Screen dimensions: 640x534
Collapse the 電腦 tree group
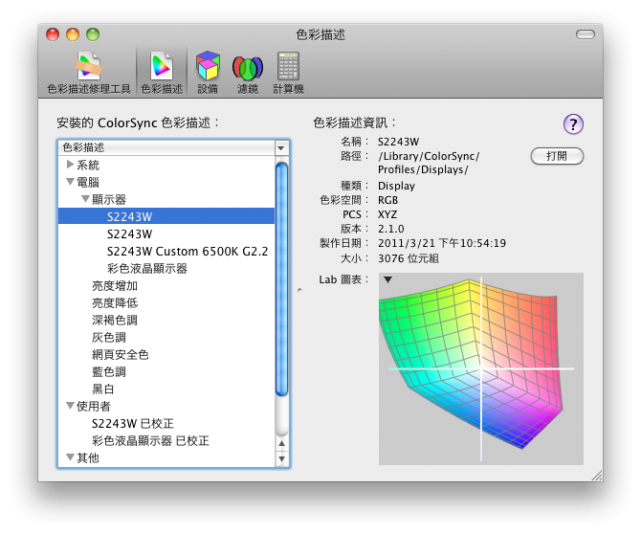click(x=70, y=182)
